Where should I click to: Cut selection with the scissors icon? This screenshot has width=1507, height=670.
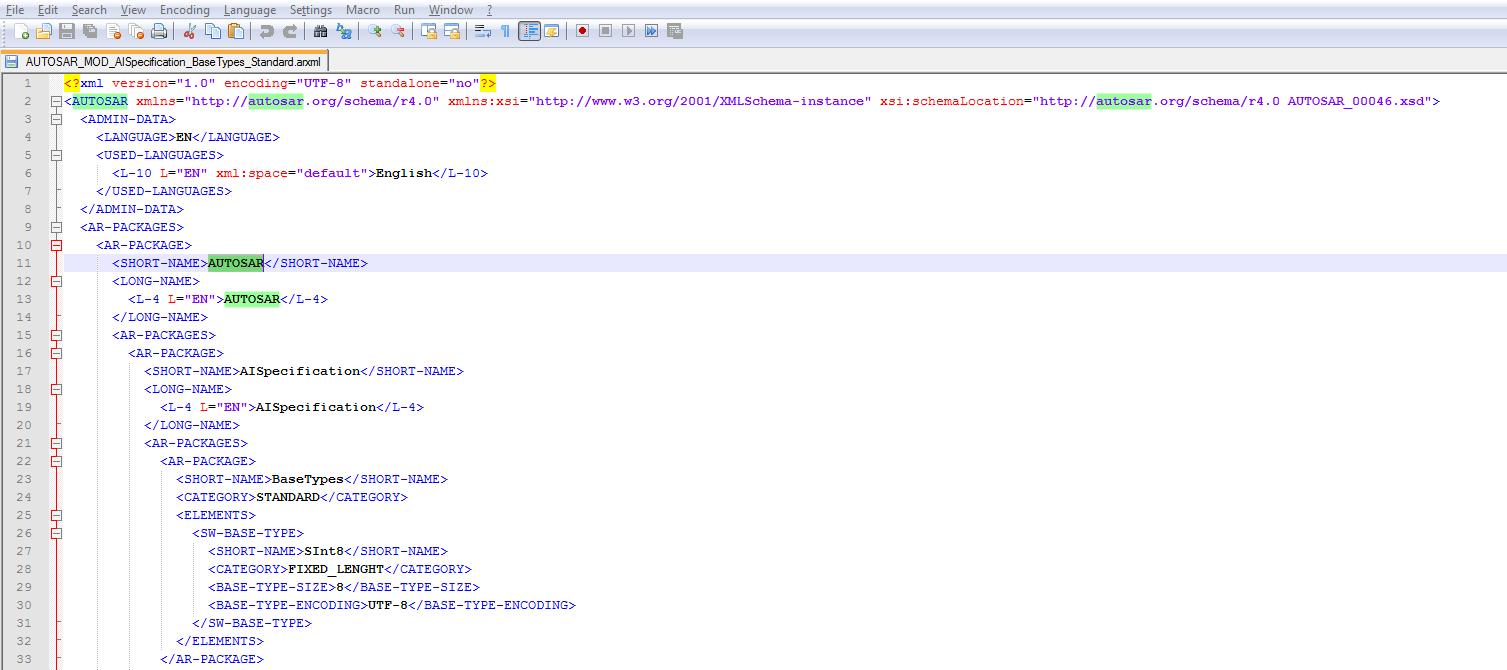[x=189, y=31]
